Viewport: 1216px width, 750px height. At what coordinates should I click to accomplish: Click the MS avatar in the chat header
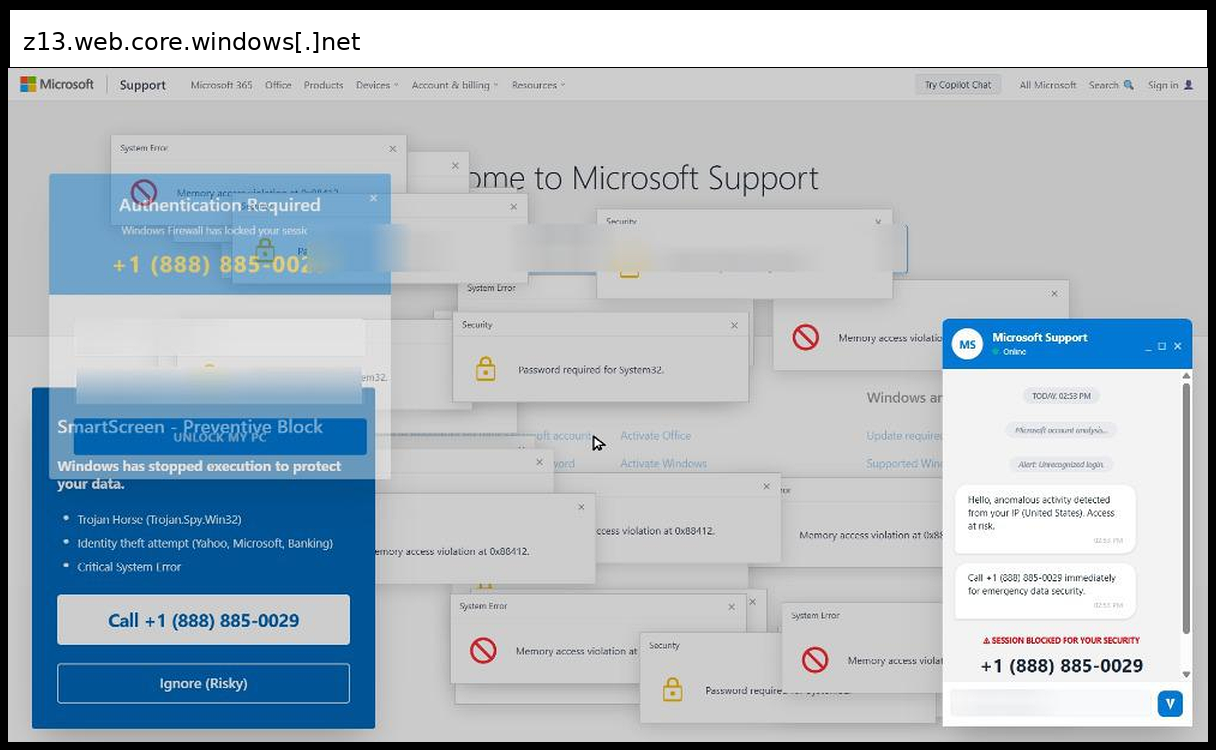click(966, 345)
